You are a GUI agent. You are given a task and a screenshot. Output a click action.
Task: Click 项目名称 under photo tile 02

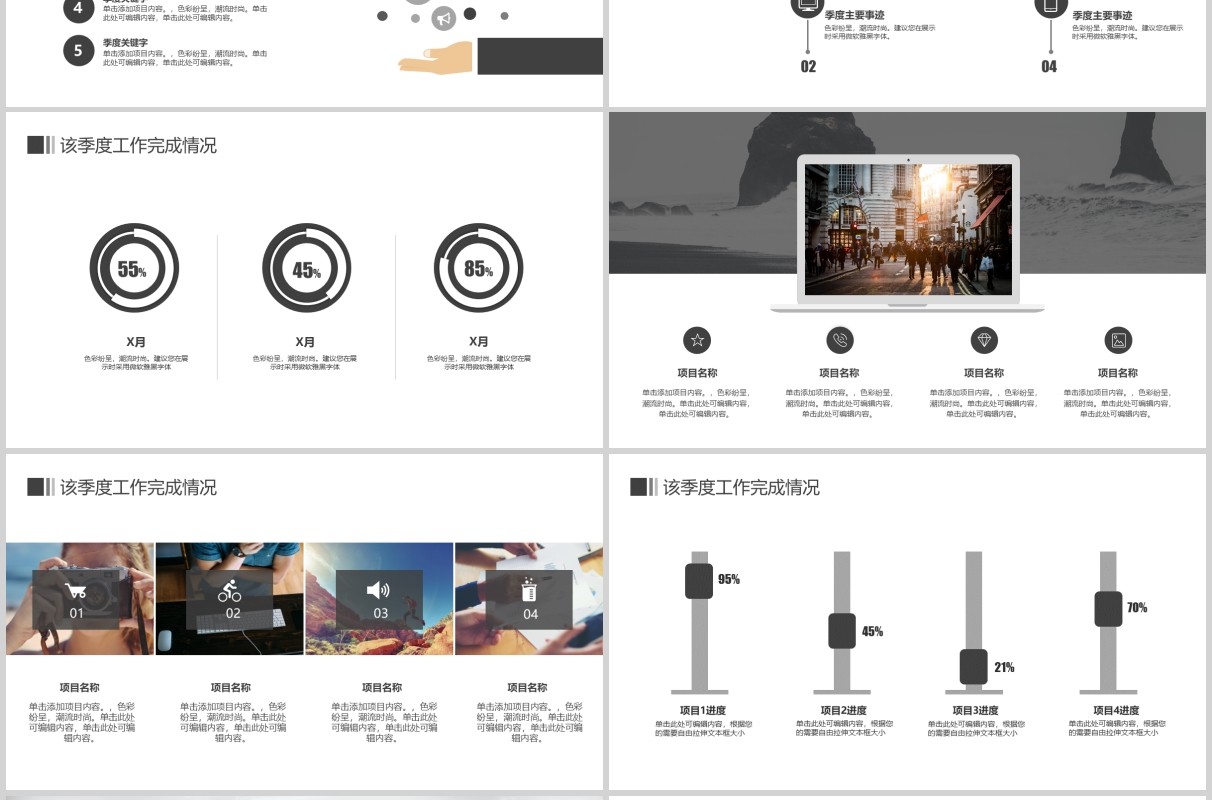(231, 687)
